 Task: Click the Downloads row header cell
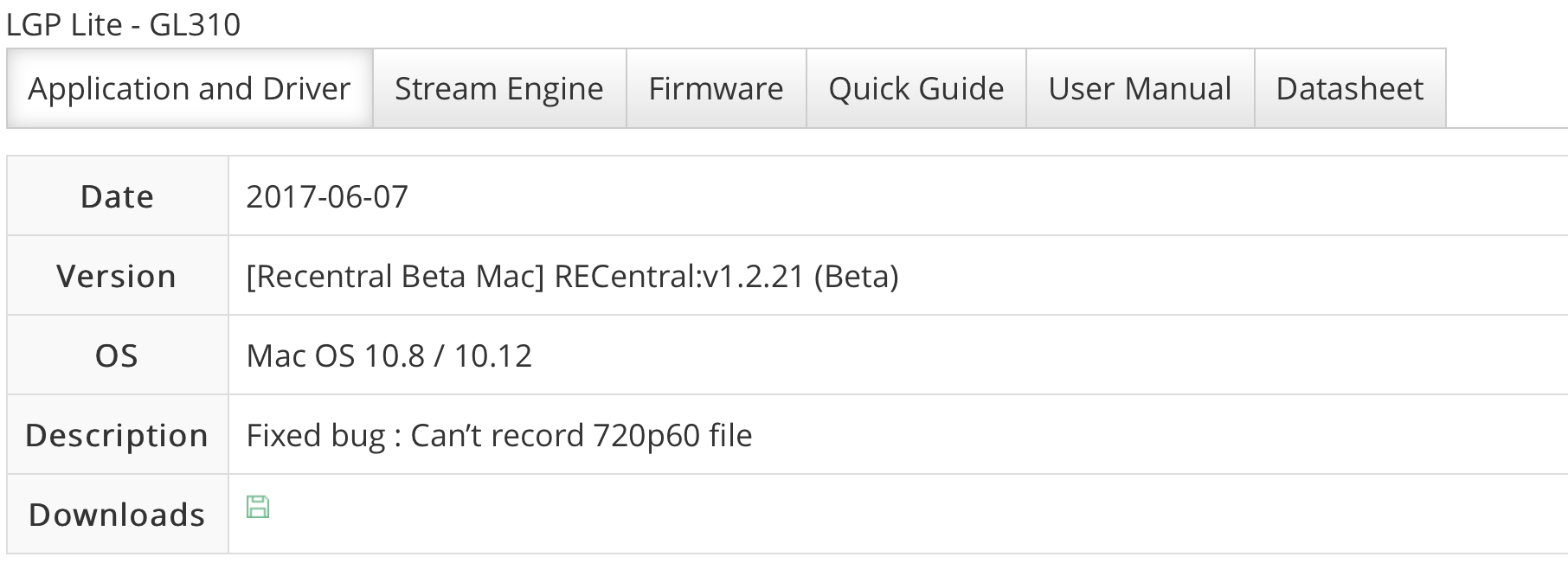click(x=118, y=515)
